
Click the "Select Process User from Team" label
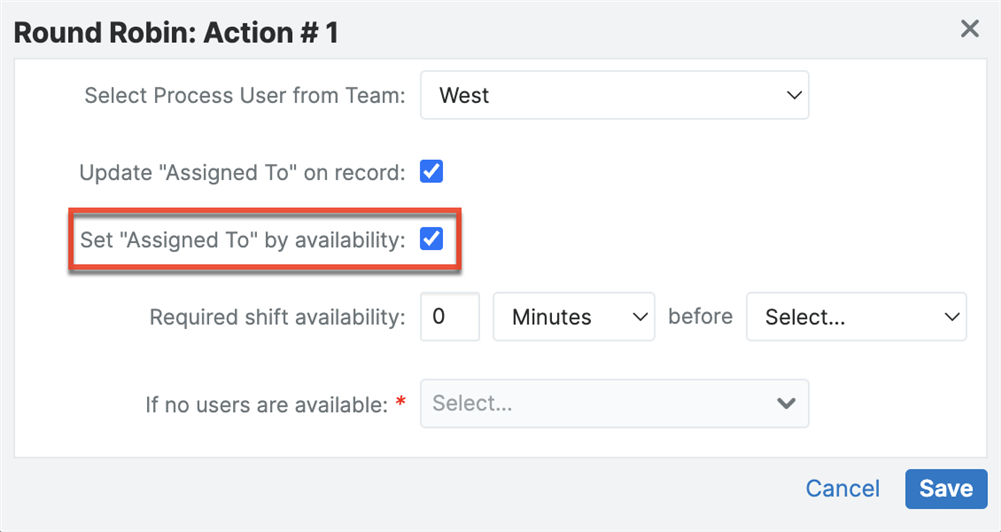(x=245, y=96)
